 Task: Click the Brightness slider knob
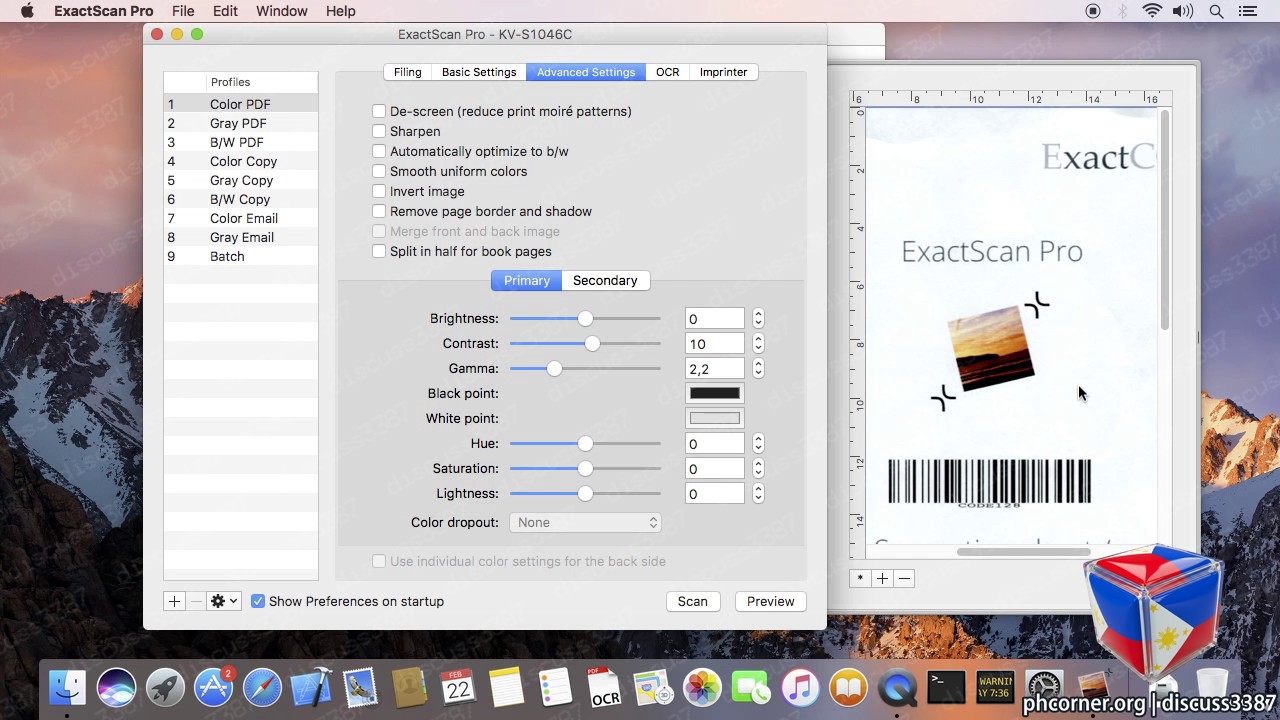585,318
